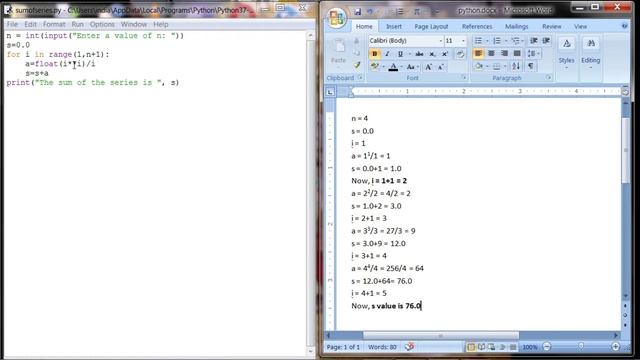640x360 pixels.
Task: Shrink font size with smaller A icon
Action: tap(441, 67)
